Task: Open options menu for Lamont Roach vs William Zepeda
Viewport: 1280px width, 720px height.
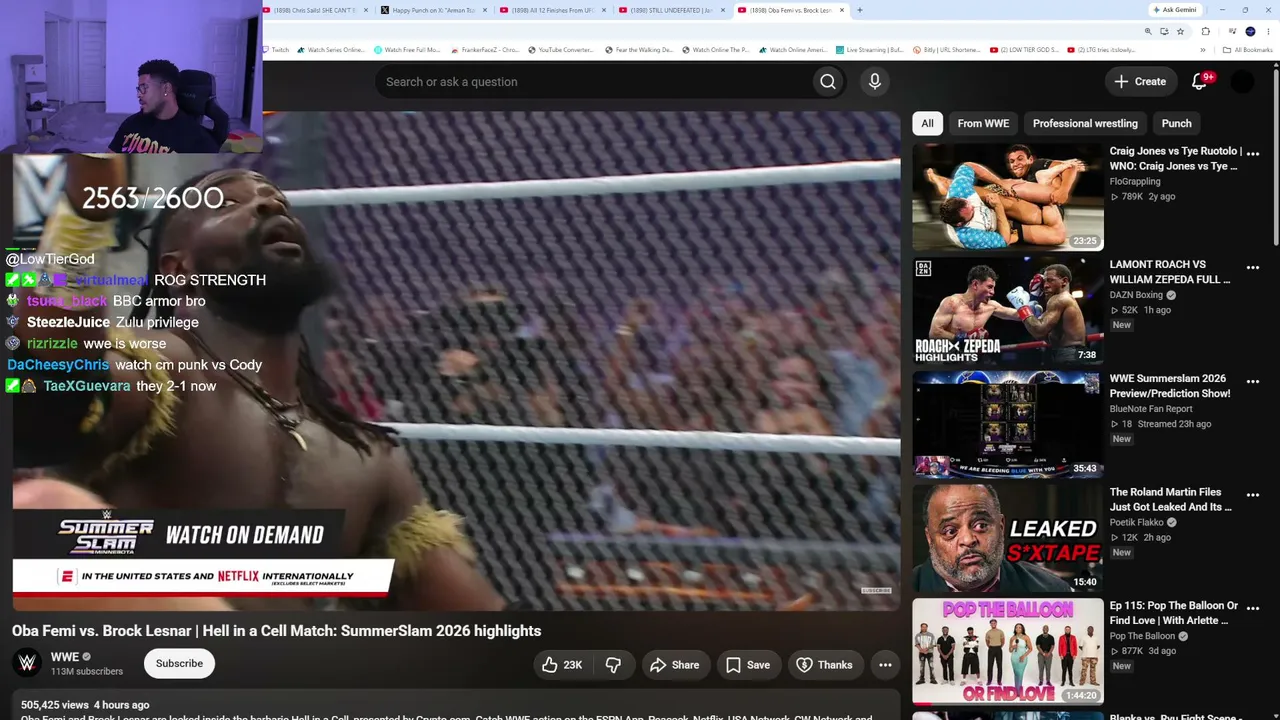Action: pyautogui.click(x=1253, y=267)
